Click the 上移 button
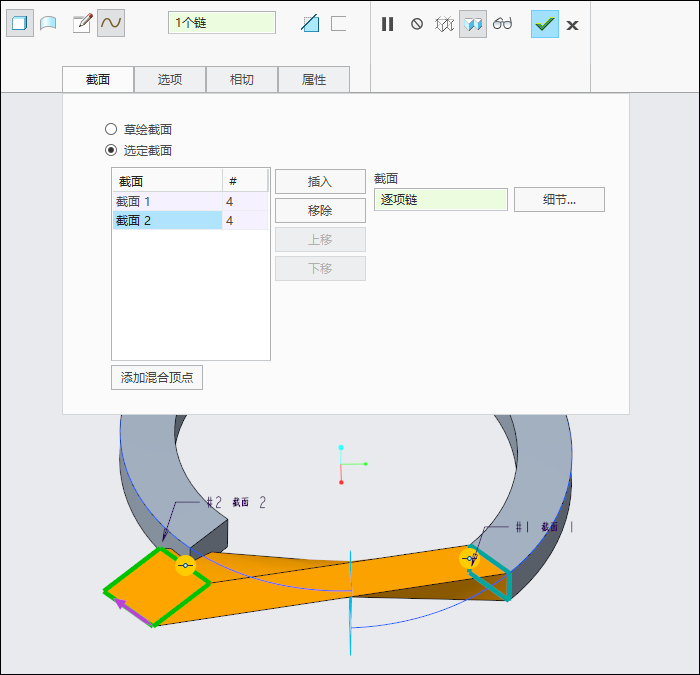 point(320,239)
